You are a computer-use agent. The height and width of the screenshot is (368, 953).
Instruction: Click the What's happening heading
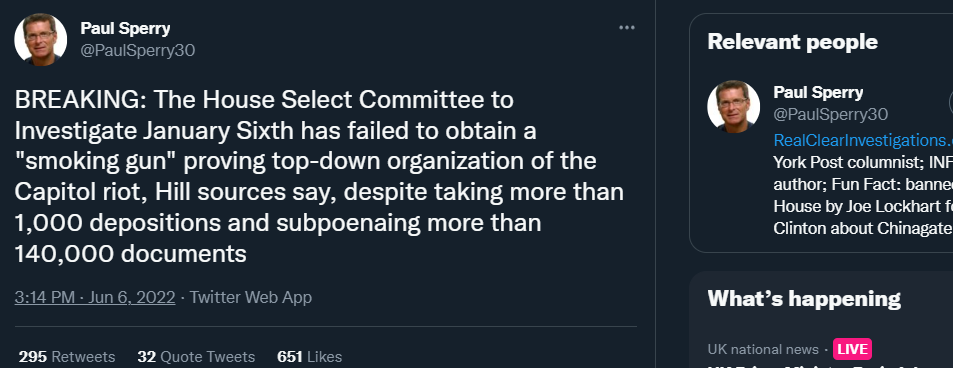pyautogui.click(x=803, y=299)
